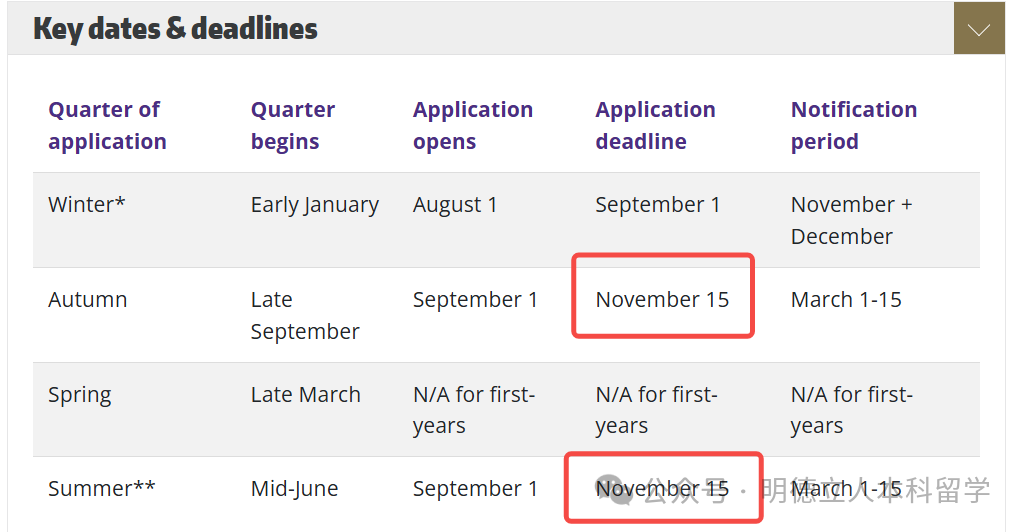Select the Winter* quarter cell
The height and width of the screenshot is (532, 1023).
click(x=87, y=205)
